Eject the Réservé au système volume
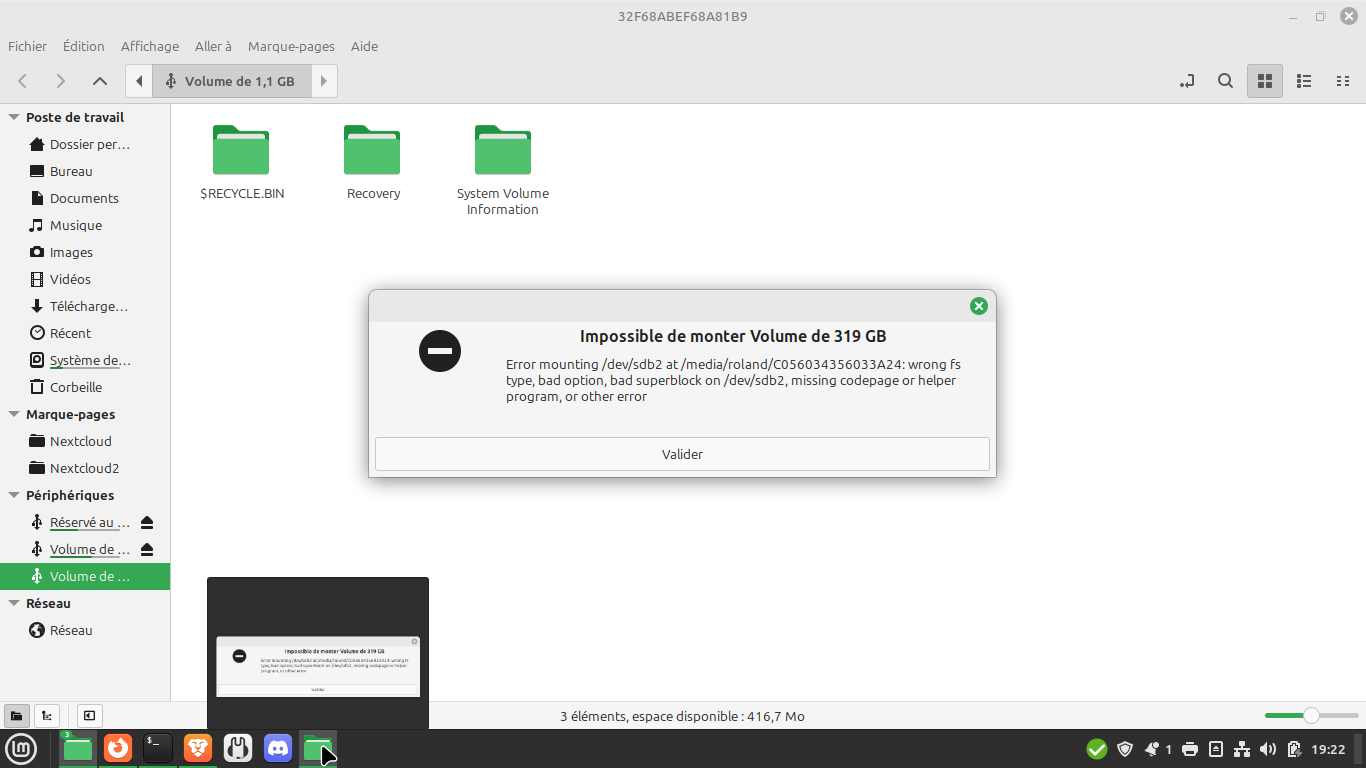 tap(147, 523)
